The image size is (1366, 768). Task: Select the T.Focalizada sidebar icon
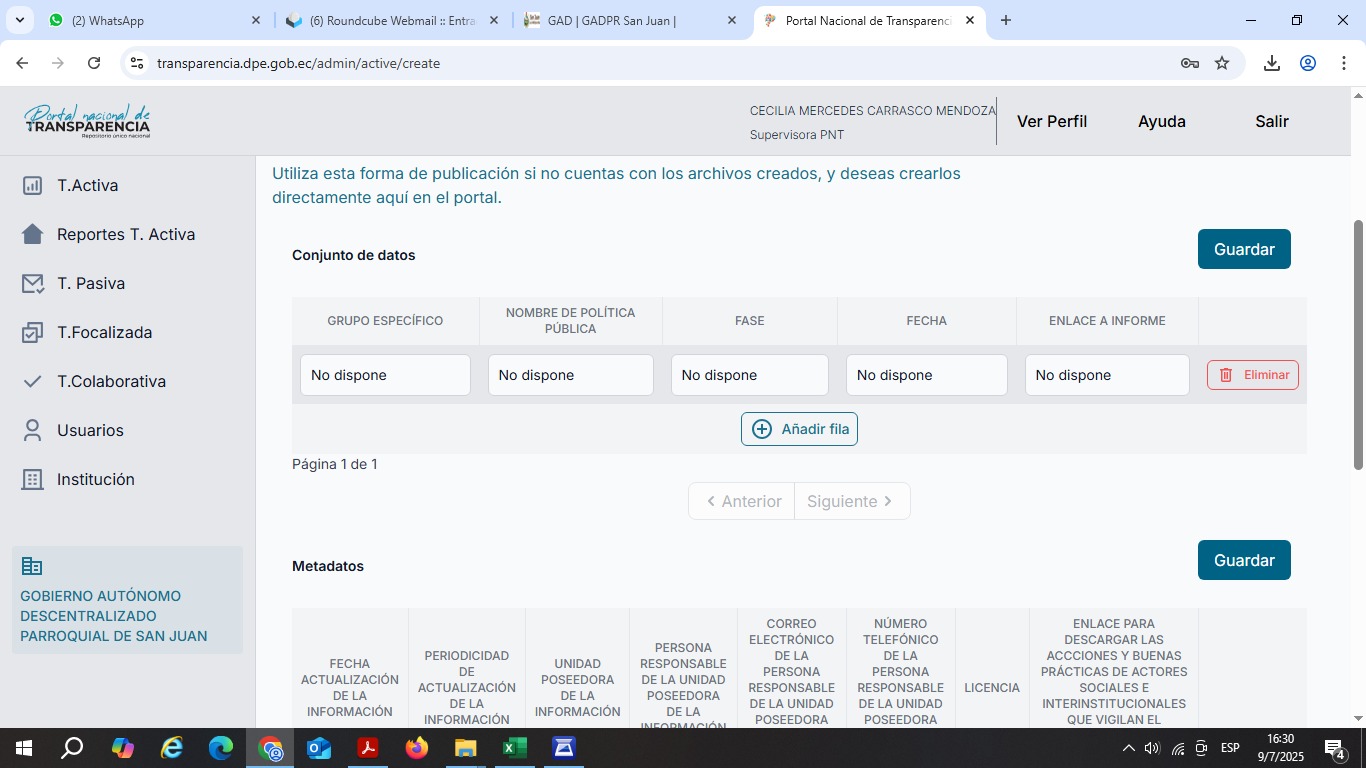33,333
